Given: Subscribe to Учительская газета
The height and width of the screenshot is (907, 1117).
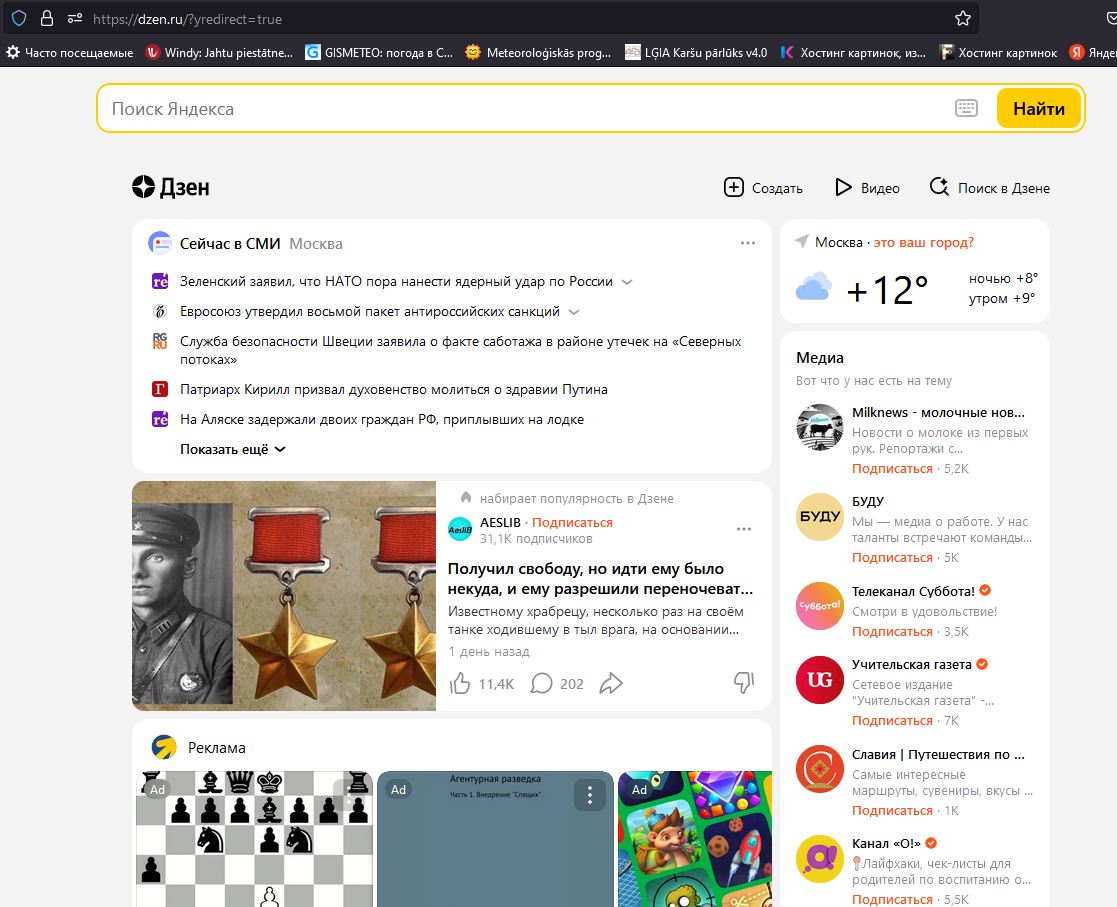Looking at the screenshot, I should tap(892, 720).
